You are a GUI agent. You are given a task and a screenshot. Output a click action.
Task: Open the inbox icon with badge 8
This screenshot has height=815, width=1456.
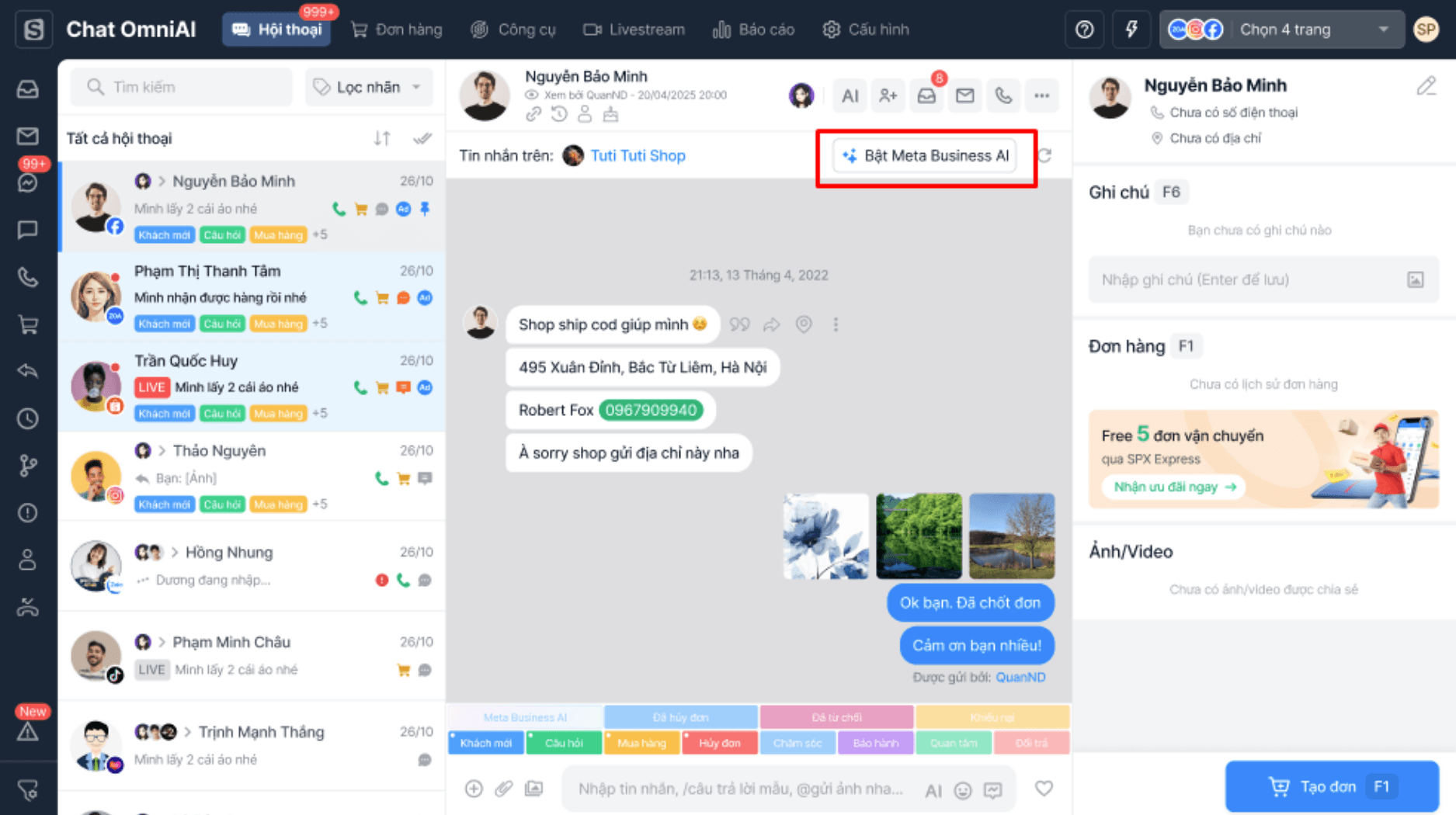coord(927,95)
